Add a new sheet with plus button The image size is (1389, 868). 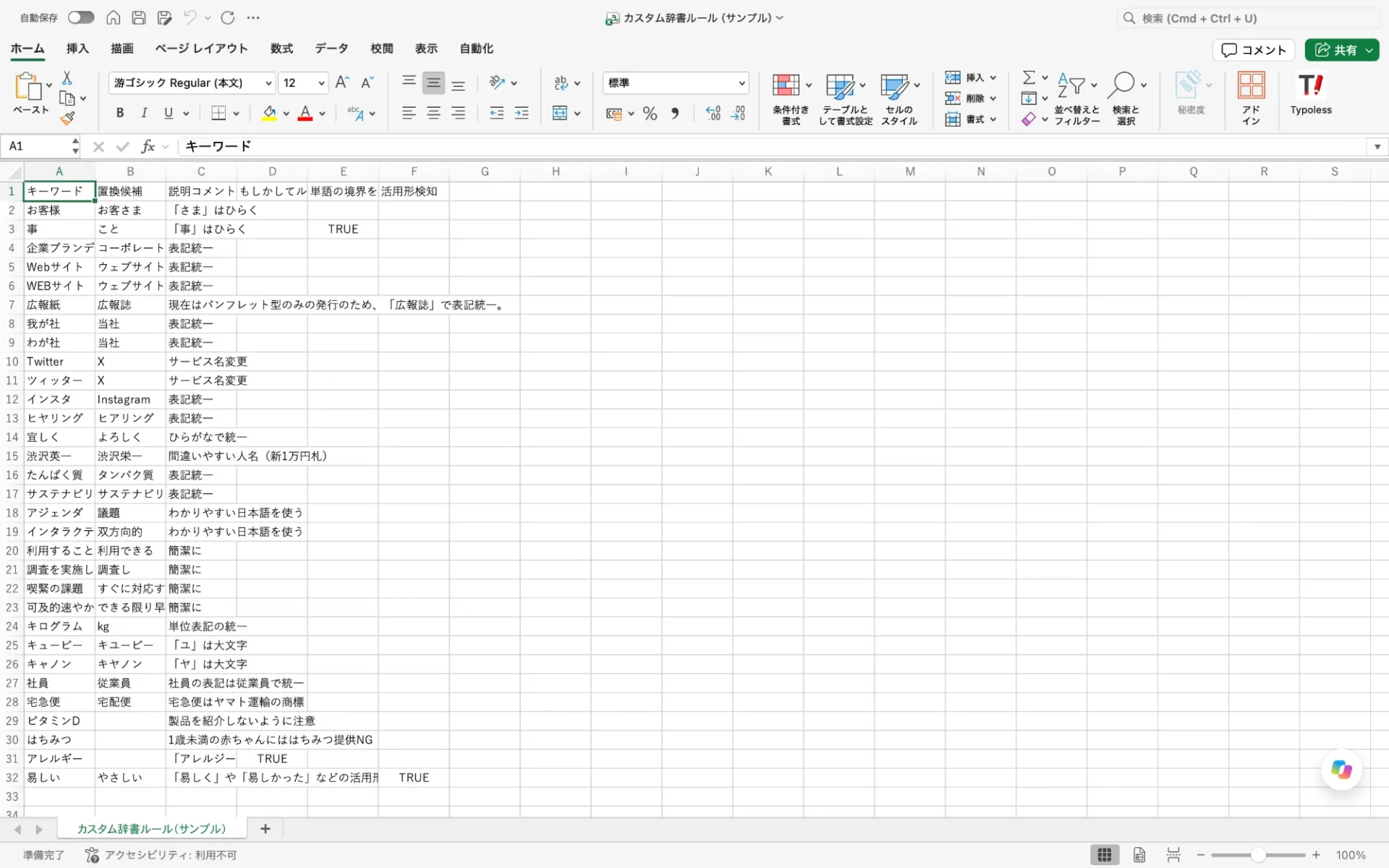pyautogui.click(x=266, y=829)
